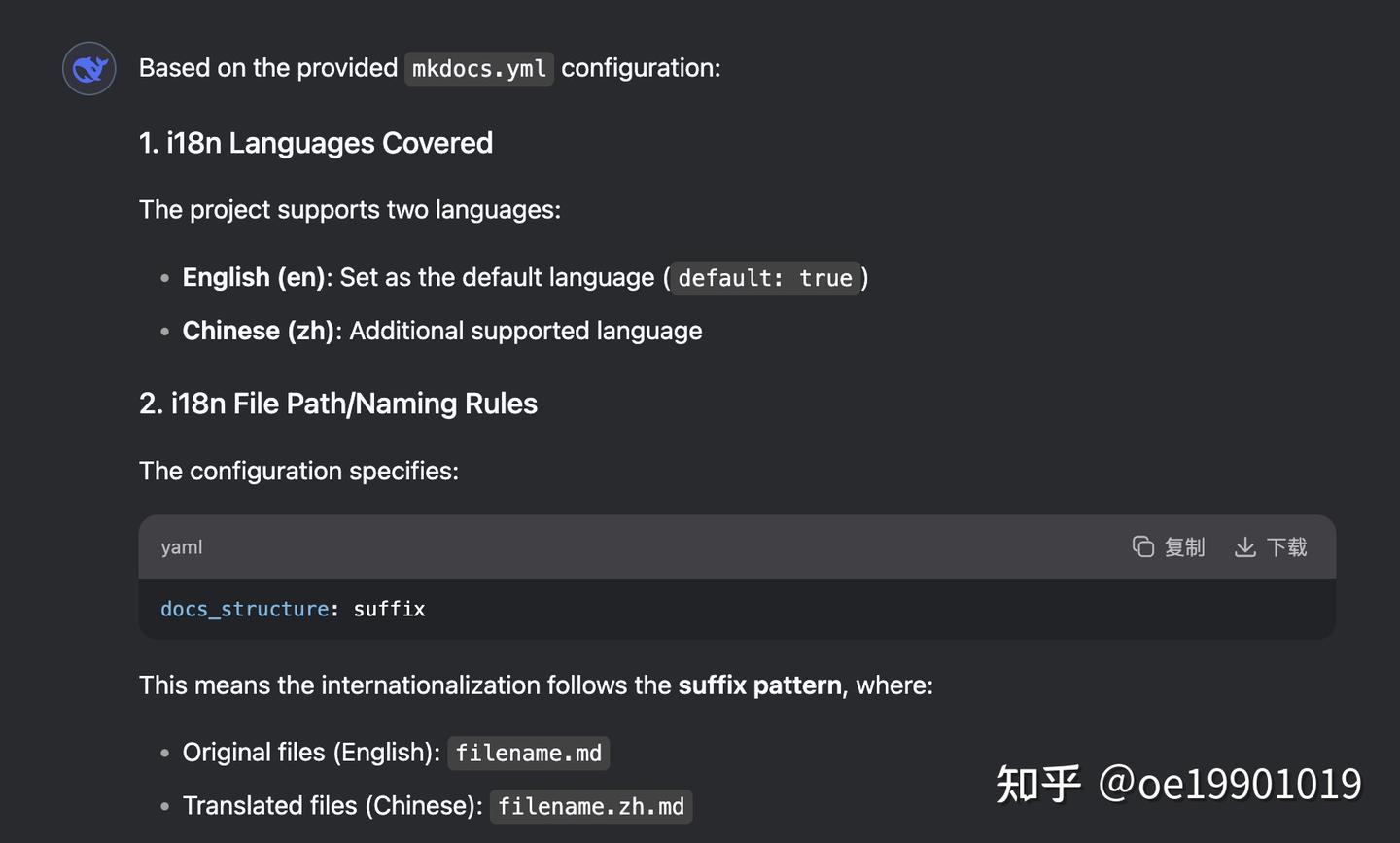Image resolution: width=1400 pixels, height=843 pixels.
Task: Click the docs_structure key in the code block
Action: pyautogui.click(x=245, y=609)
